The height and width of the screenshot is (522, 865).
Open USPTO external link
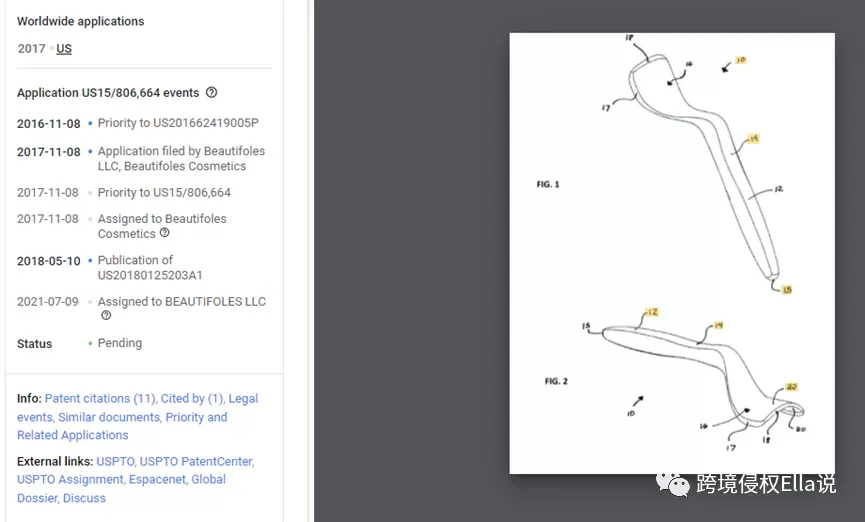[115, 461]
